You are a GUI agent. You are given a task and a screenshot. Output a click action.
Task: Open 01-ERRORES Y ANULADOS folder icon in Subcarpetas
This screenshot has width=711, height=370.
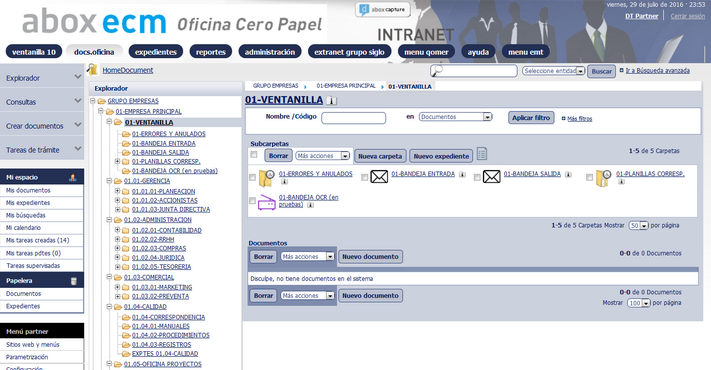(x=267, y=178)
